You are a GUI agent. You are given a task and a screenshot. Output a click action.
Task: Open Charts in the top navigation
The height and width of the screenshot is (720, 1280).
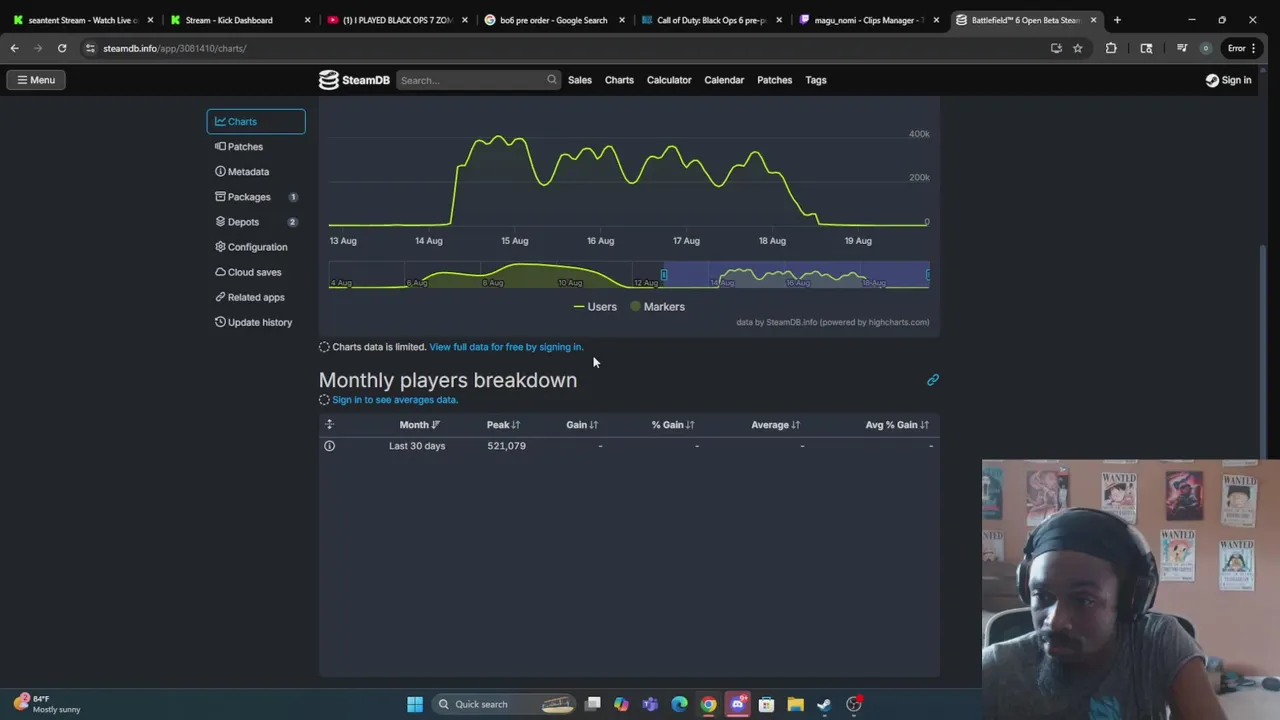coord(619,80)
